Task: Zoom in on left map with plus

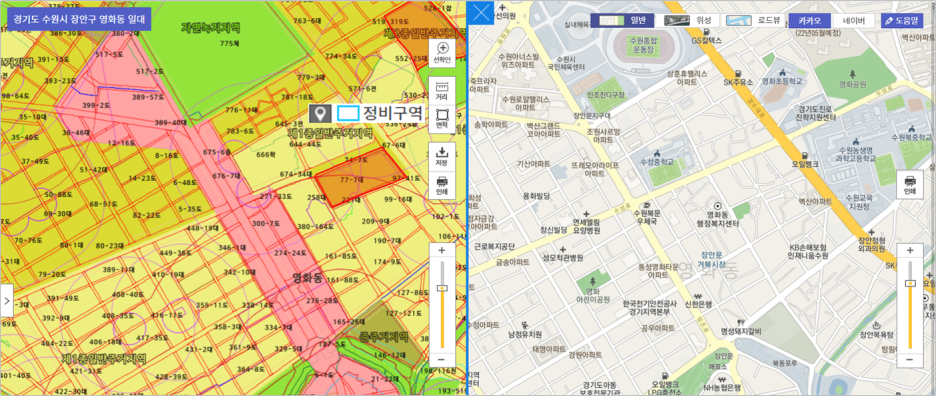Action: [442, 251]
